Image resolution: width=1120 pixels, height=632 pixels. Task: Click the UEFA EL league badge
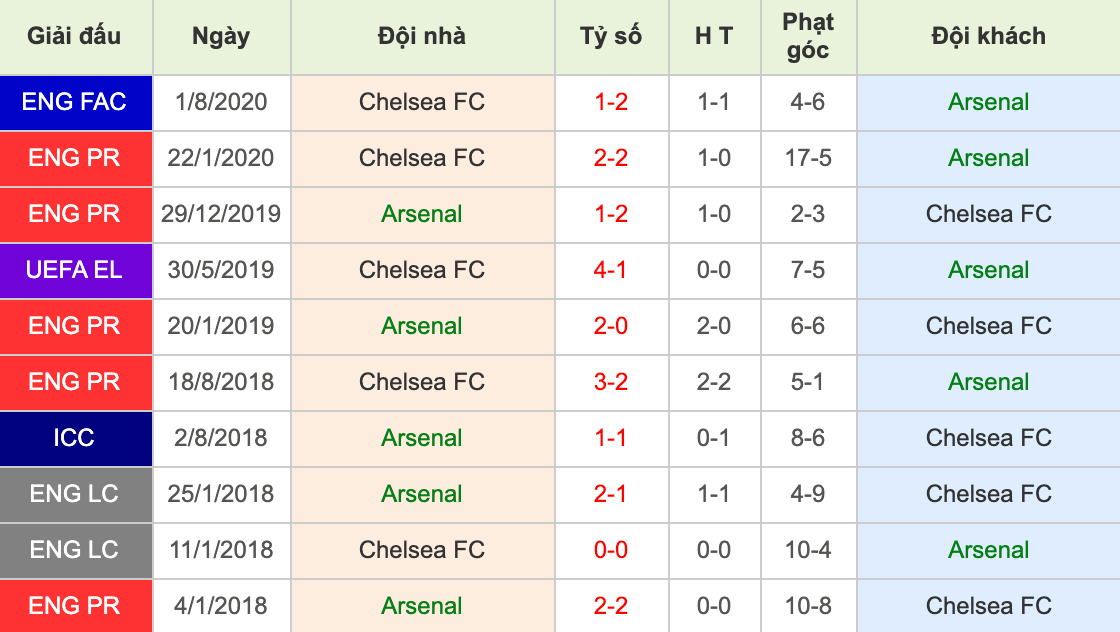75,270
